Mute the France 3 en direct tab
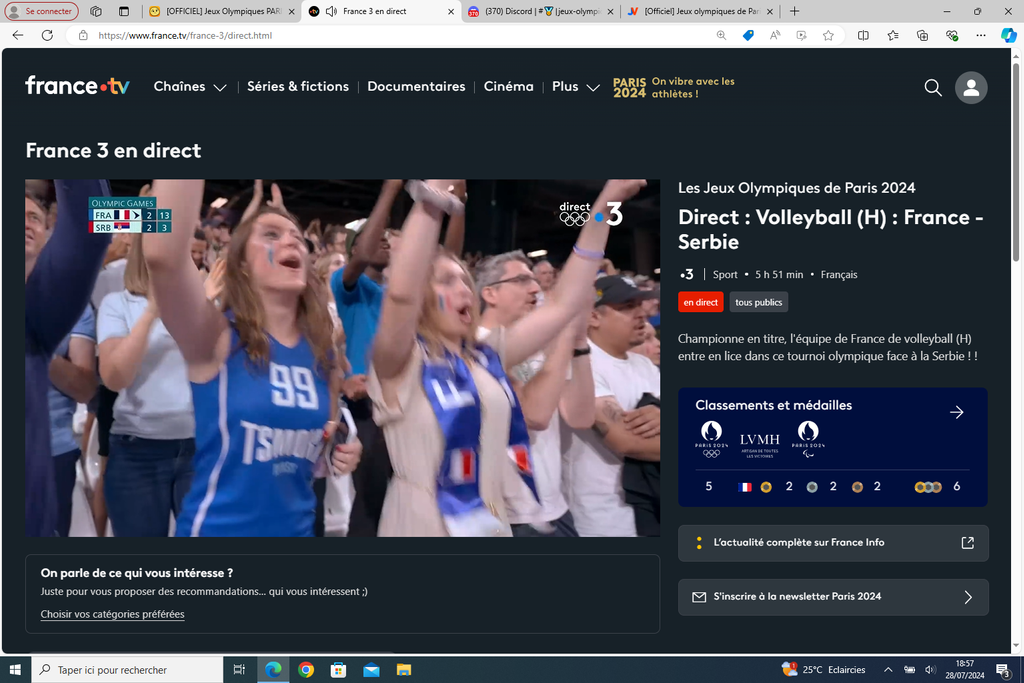Viewport: 1024px width, 683px height. [x=331, y=11]
